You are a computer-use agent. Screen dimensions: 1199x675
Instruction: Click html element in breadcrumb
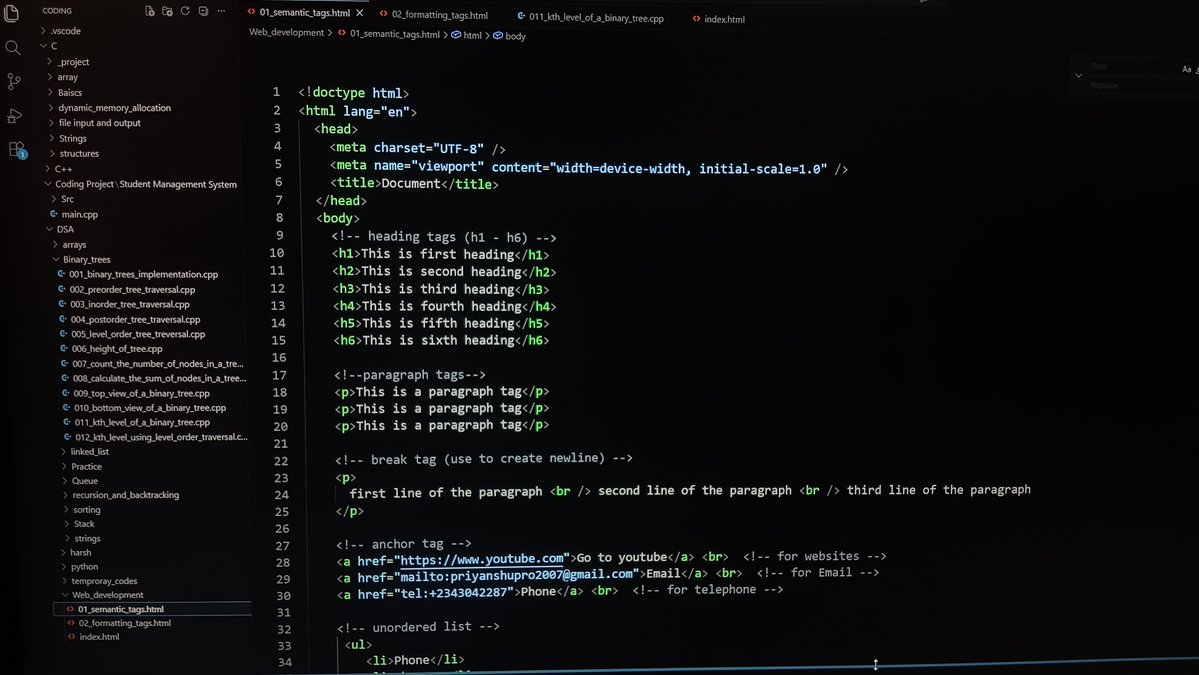pyautogui.click(x=467, y=35)
